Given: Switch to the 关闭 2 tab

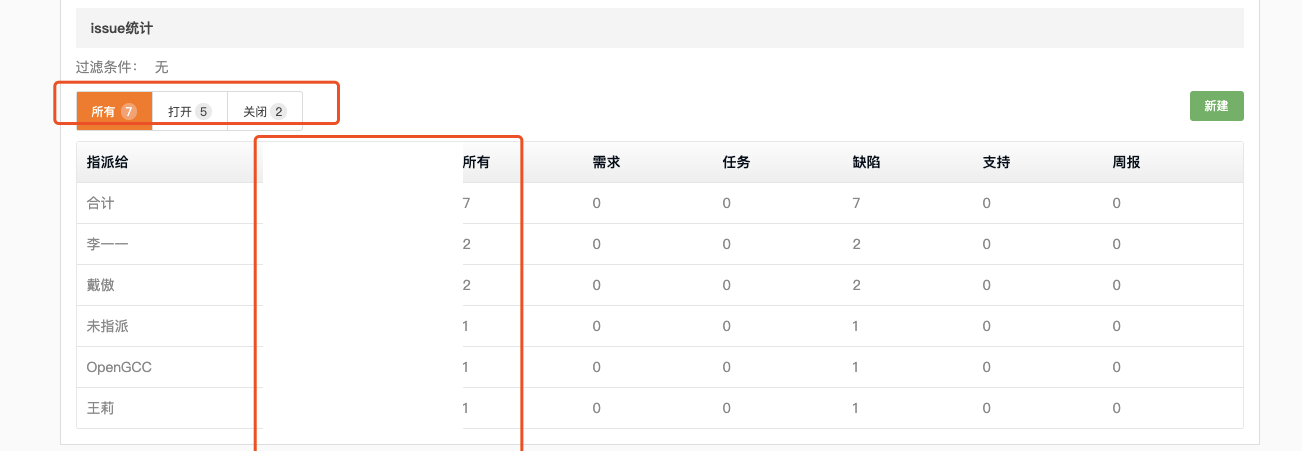Looking at the screenshot, I should (x=265, y=111).
